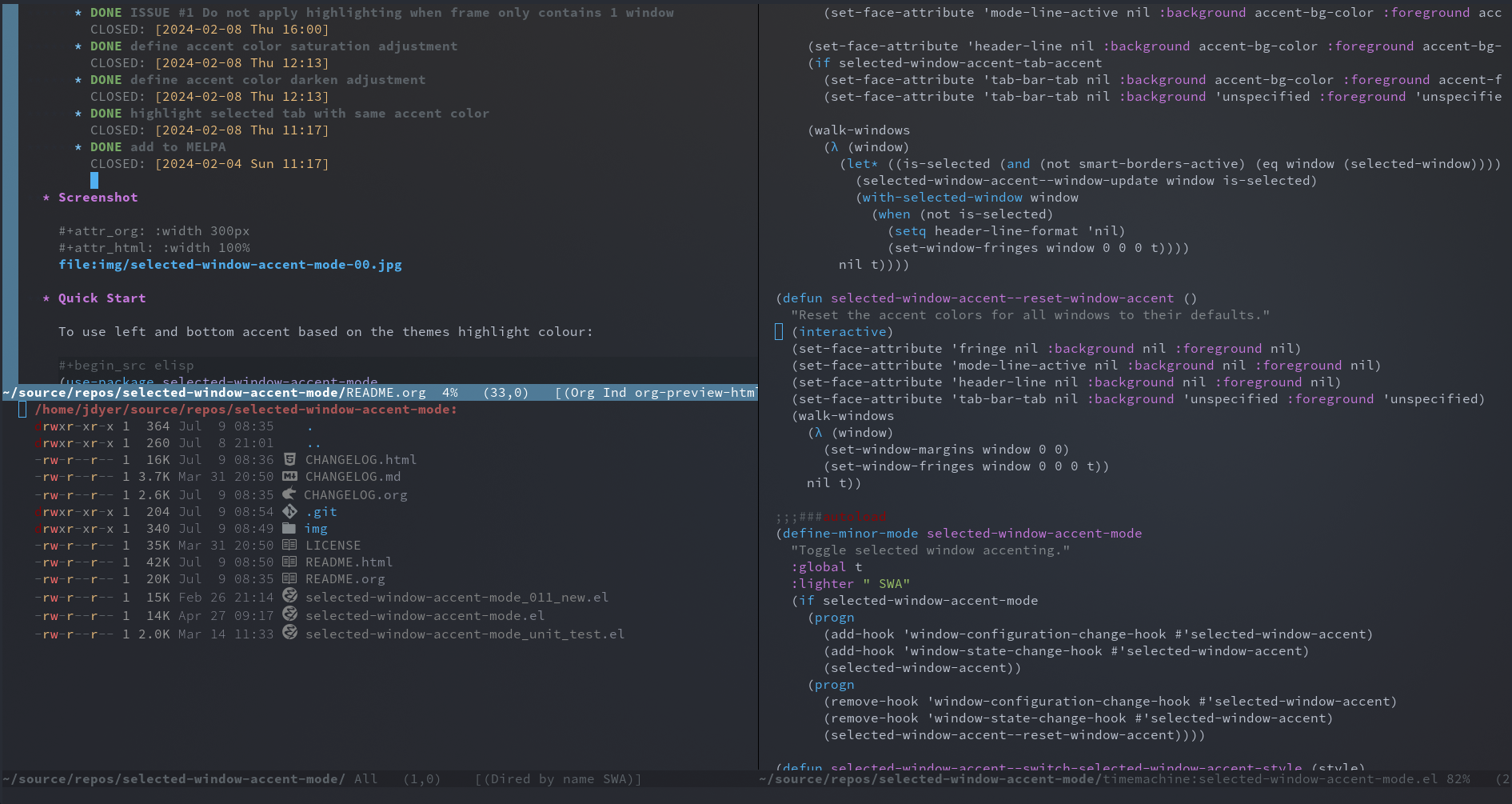
Task: Click '#+begin_src elisp' line
Action: click(126, 366)
